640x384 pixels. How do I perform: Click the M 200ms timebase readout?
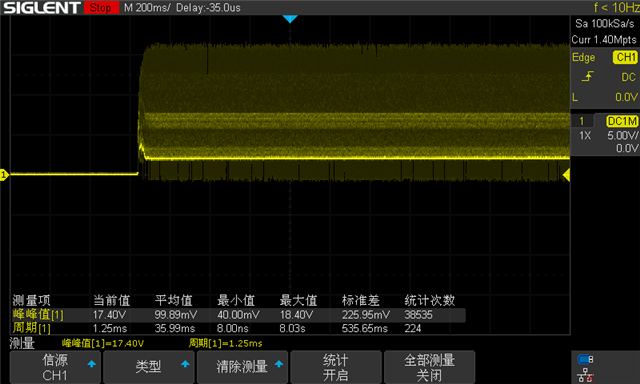coord(147,7)
